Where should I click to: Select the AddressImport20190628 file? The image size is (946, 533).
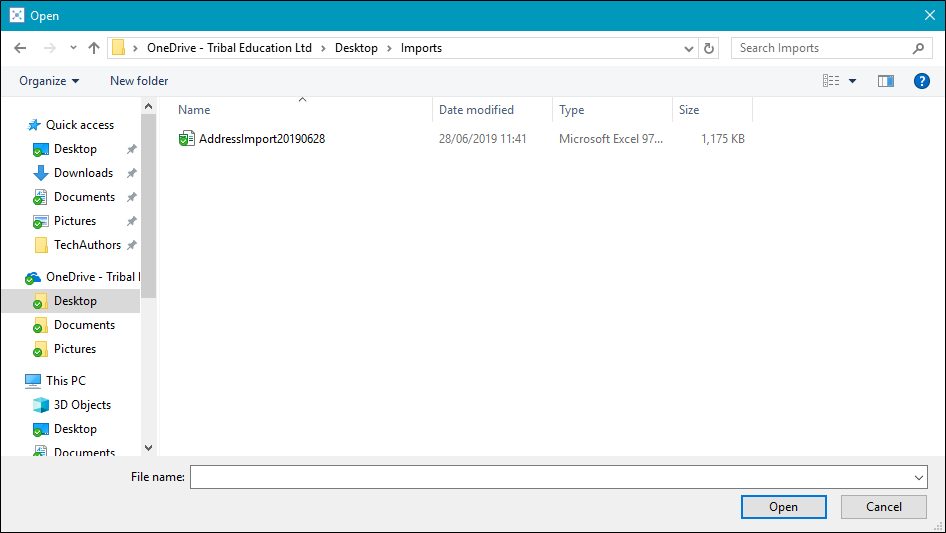tap(262, 139)
